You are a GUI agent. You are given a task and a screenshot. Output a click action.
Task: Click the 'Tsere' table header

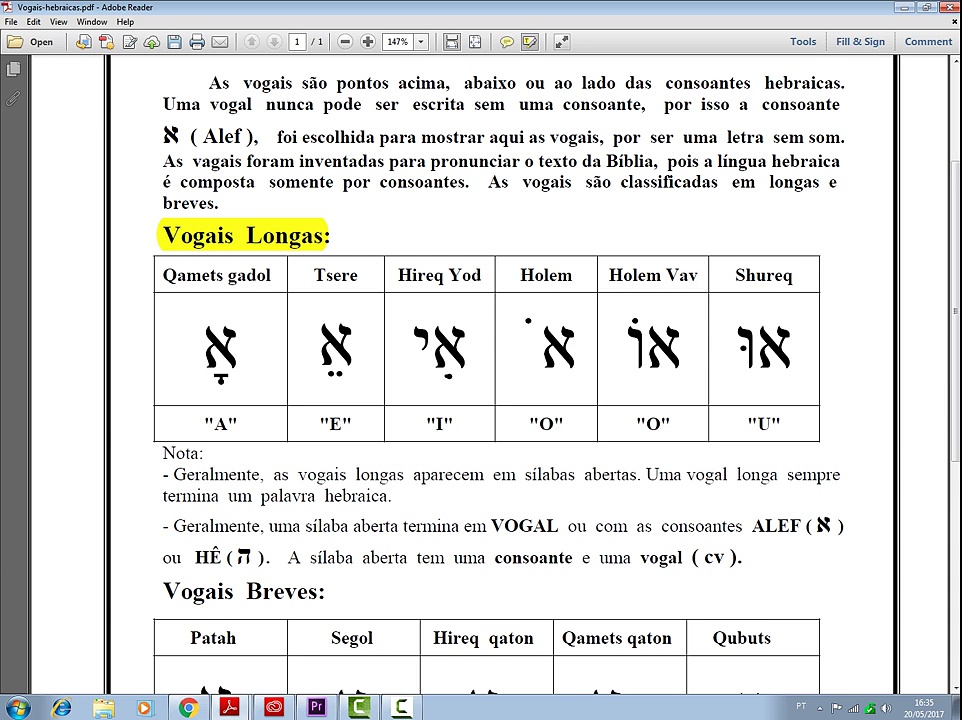(336, 275)
